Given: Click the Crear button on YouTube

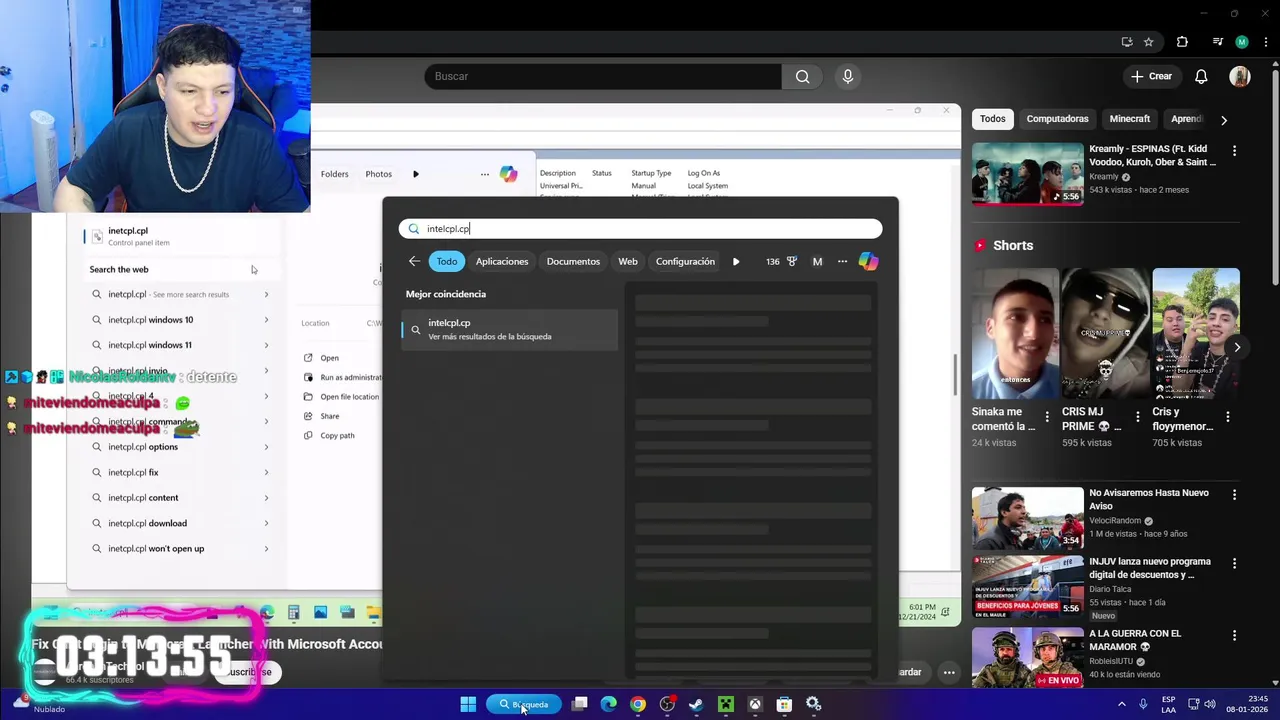Looking at the screenshot, I should pyautogui.click(x=1151, y=76).
